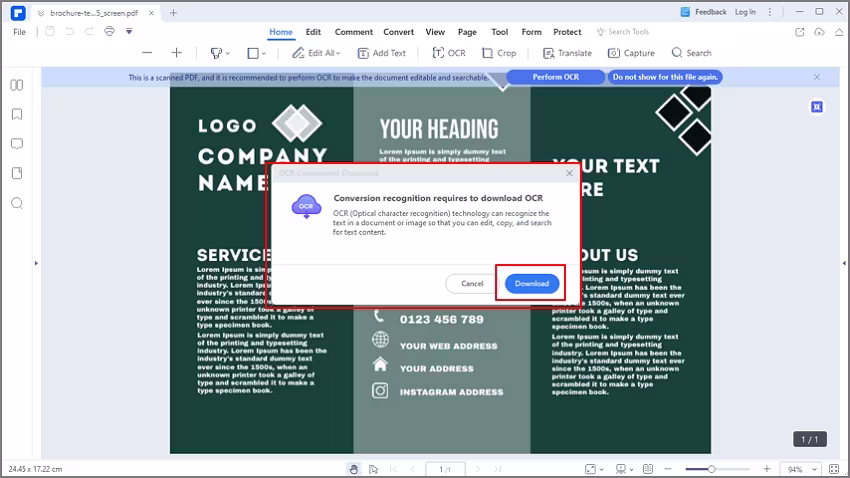This screenshot has width=850, height=478.
Task: Click the Capture tool
Action: (x=631, y=53)
